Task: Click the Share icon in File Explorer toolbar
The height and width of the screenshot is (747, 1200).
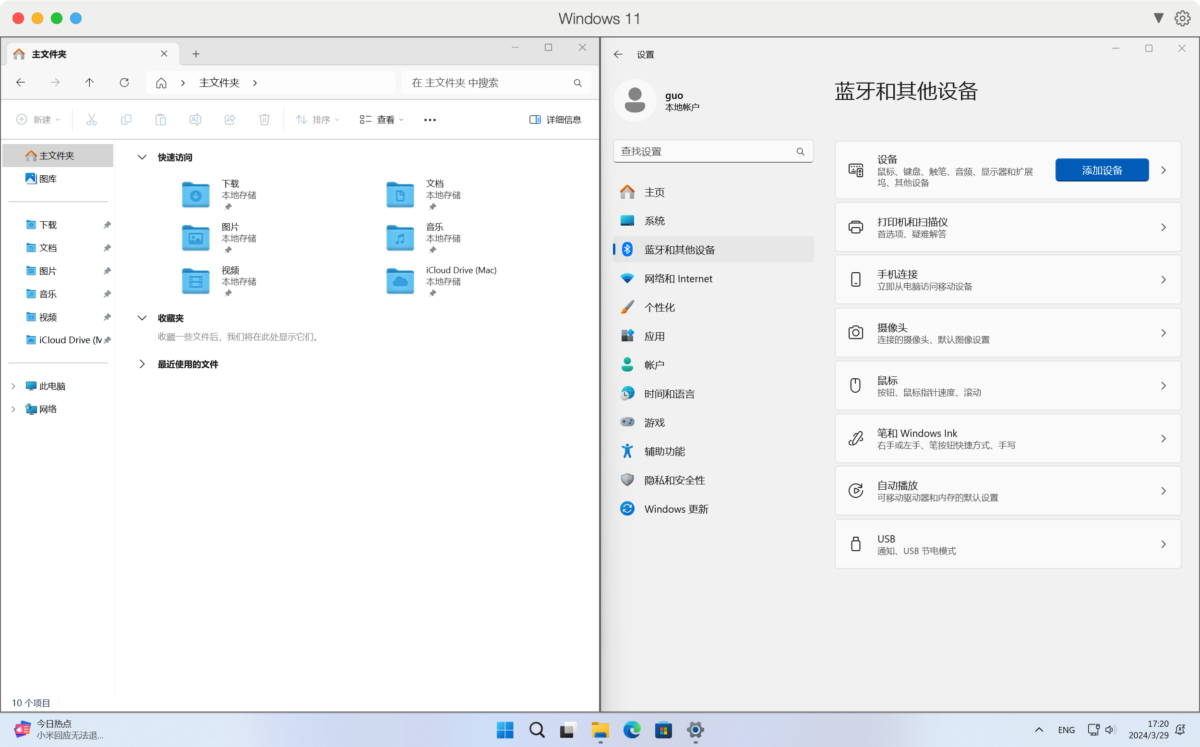Action: click(229, 120)
